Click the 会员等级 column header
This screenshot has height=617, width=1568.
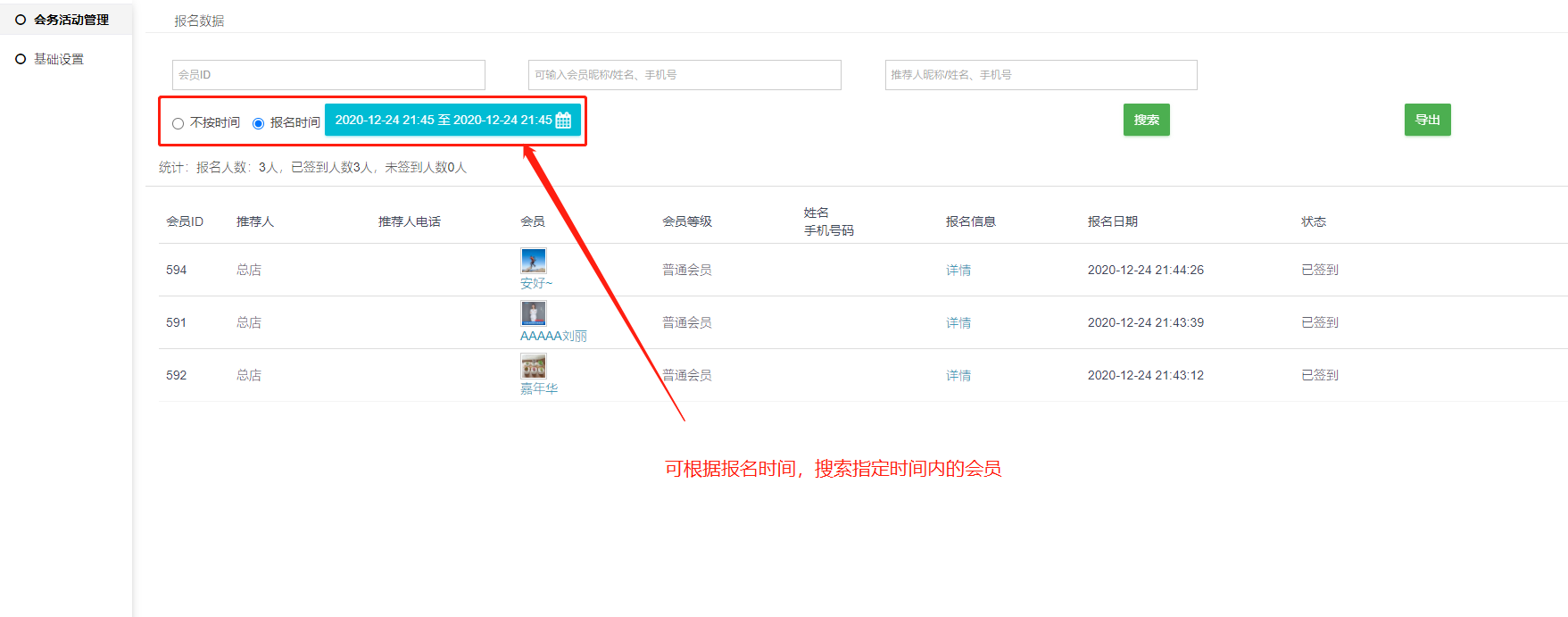pos(687,221)
